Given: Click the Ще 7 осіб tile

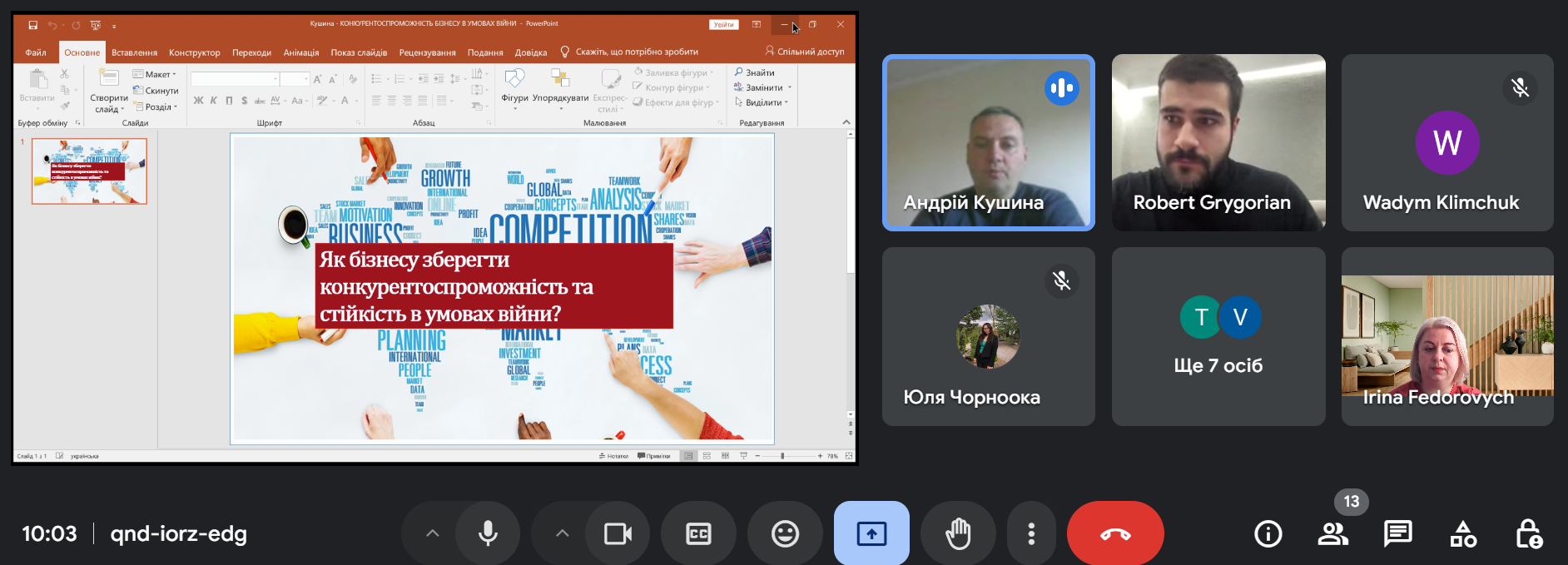Looking at the screenshot, I should coord(1218,336).
